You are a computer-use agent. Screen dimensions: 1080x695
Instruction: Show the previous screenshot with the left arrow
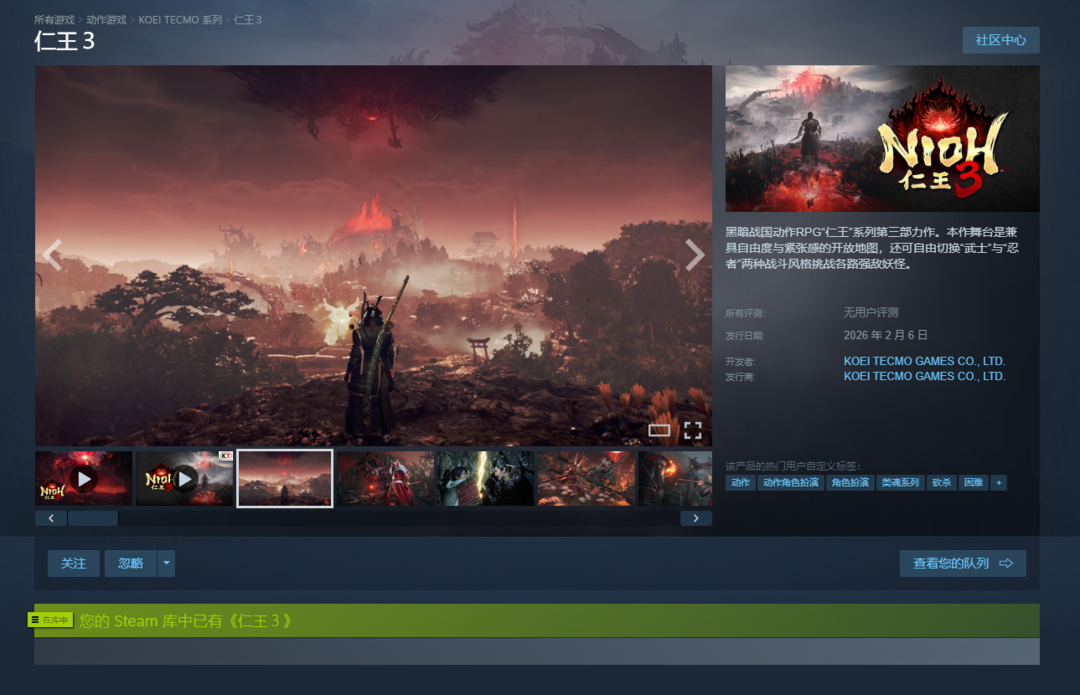pyautogui.click(x=52, y=255)
